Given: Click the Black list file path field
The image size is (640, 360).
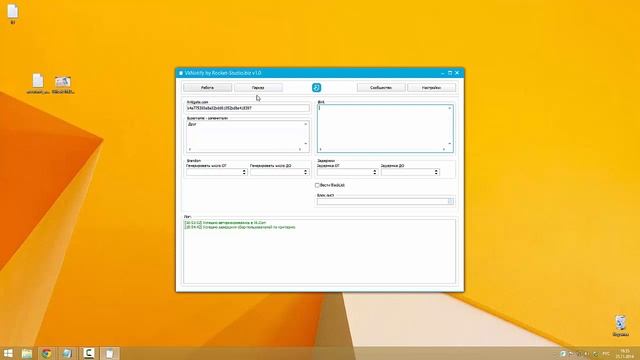Looking at the screenshot, I should click(382, 201).
